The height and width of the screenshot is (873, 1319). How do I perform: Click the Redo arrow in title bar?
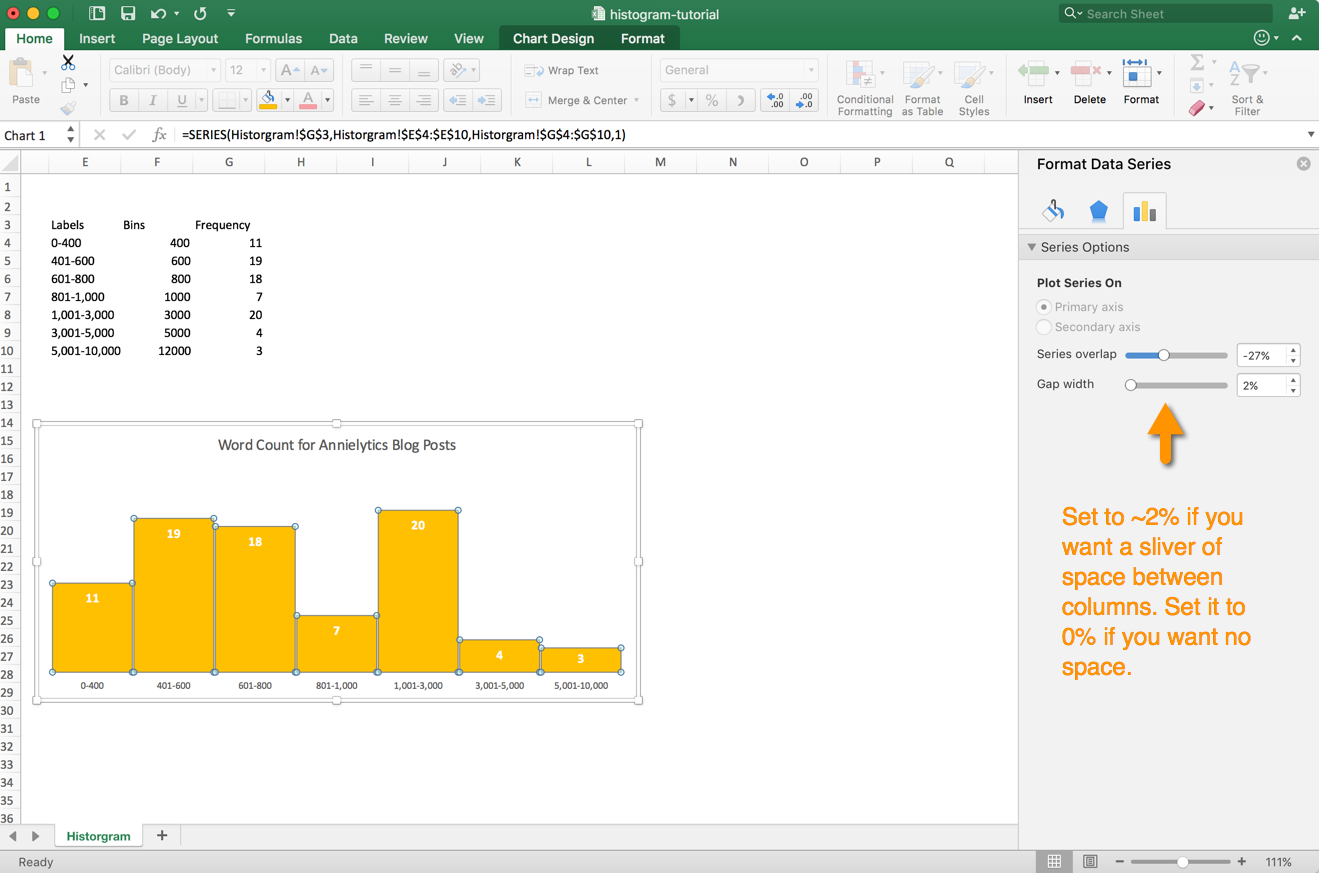tap(200, 14)
